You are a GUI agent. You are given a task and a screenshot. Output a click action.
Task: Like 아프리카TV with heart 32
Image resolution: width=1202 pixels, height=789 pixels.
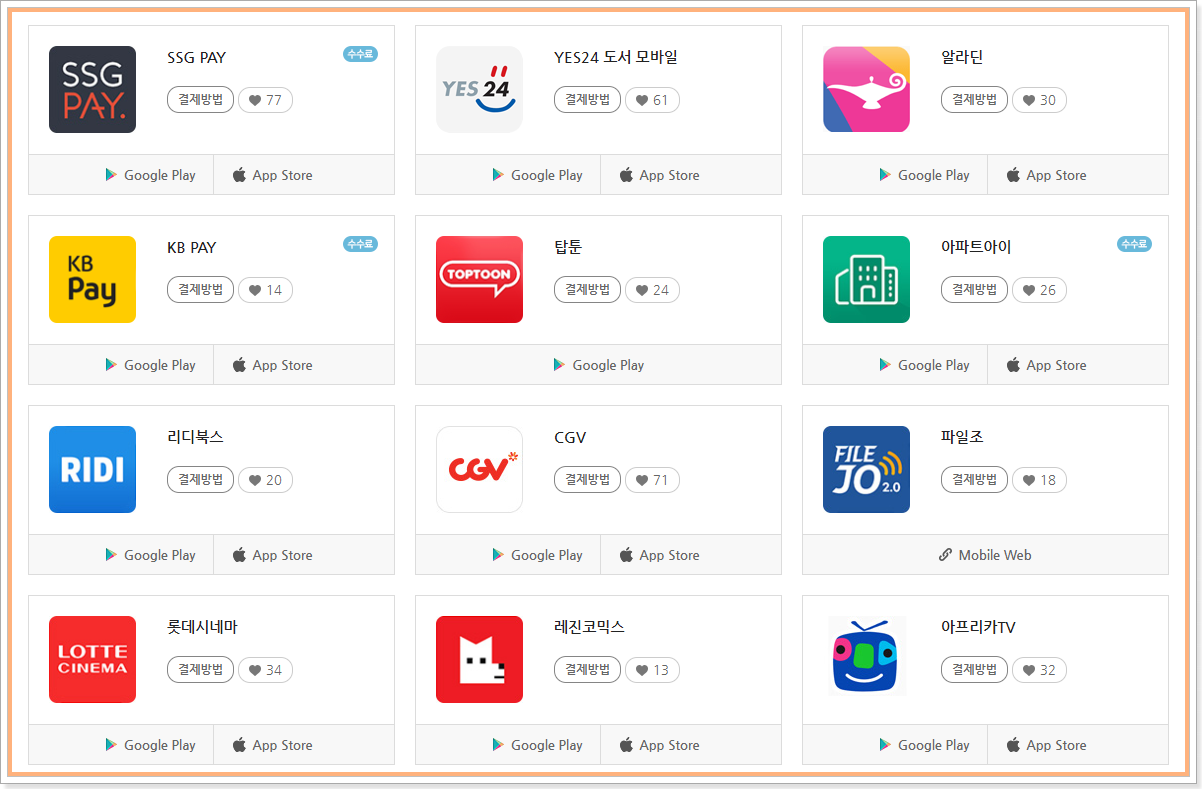pyautogui.click(x=1039, y=670)
